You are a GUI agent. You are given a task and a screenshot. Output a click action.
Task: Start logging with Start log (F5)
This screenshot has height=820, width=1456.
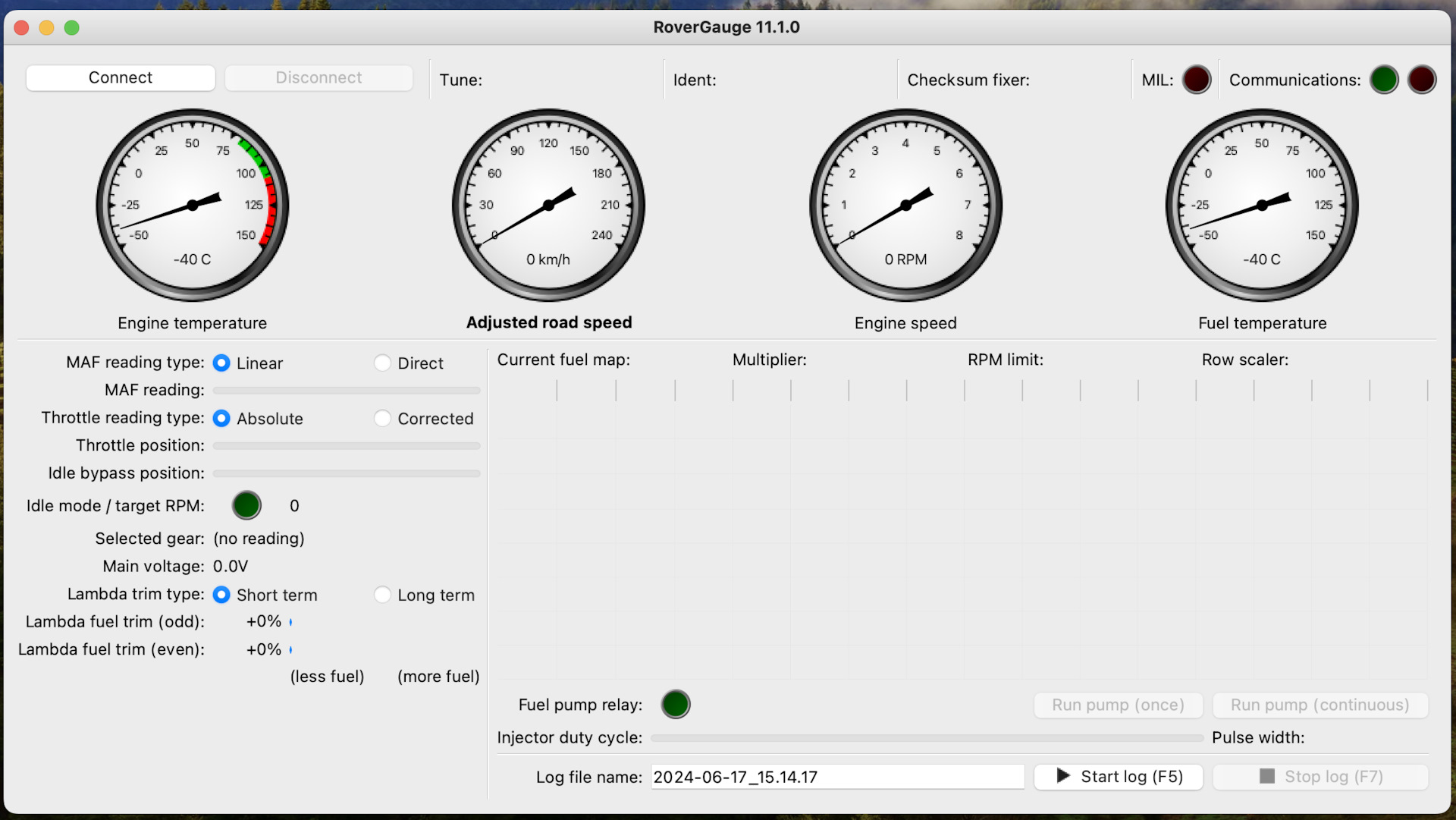[x=1118, y=777]
